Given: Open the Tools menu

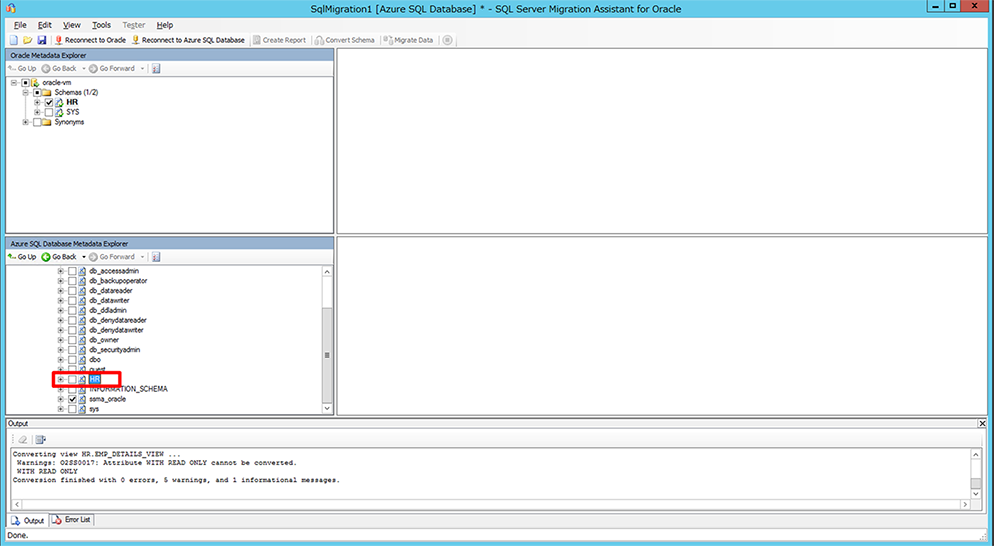Looking at the screenshot, I should tap(101, 25).
